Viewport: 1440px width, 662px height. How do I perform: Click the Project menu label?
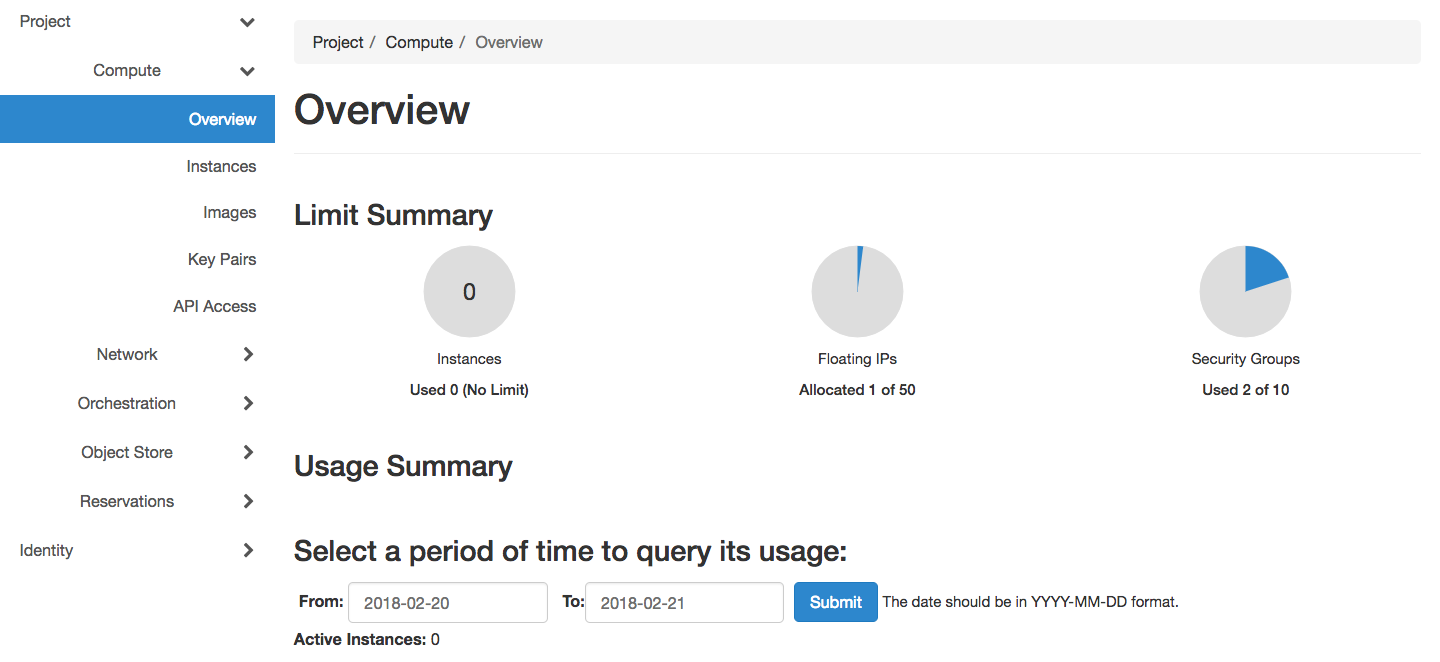click(x=45, y=21)
